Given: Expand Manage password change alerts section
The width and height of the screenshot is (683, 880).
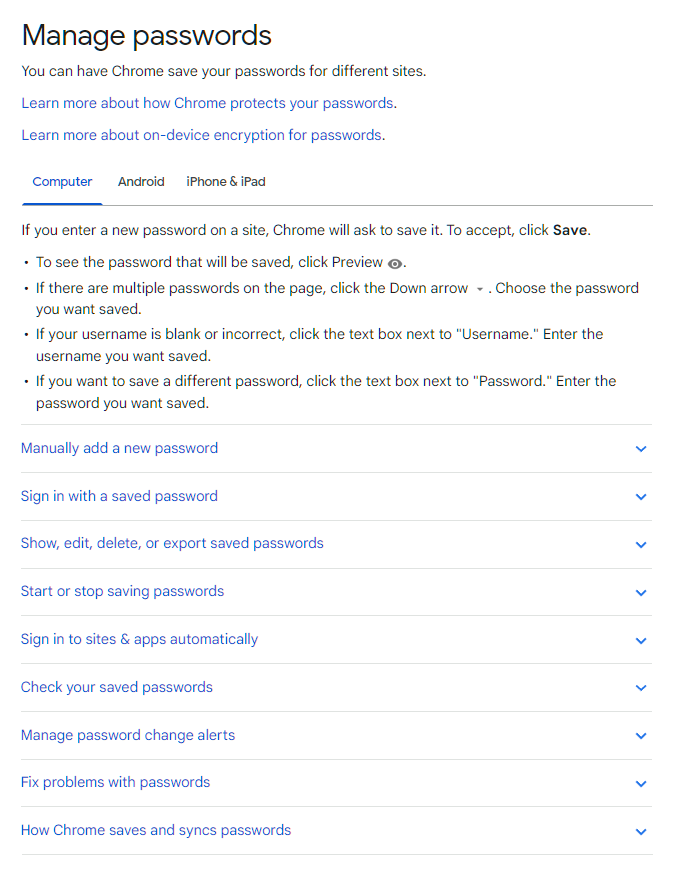Looking at the screenshot, I should [128, 735].
